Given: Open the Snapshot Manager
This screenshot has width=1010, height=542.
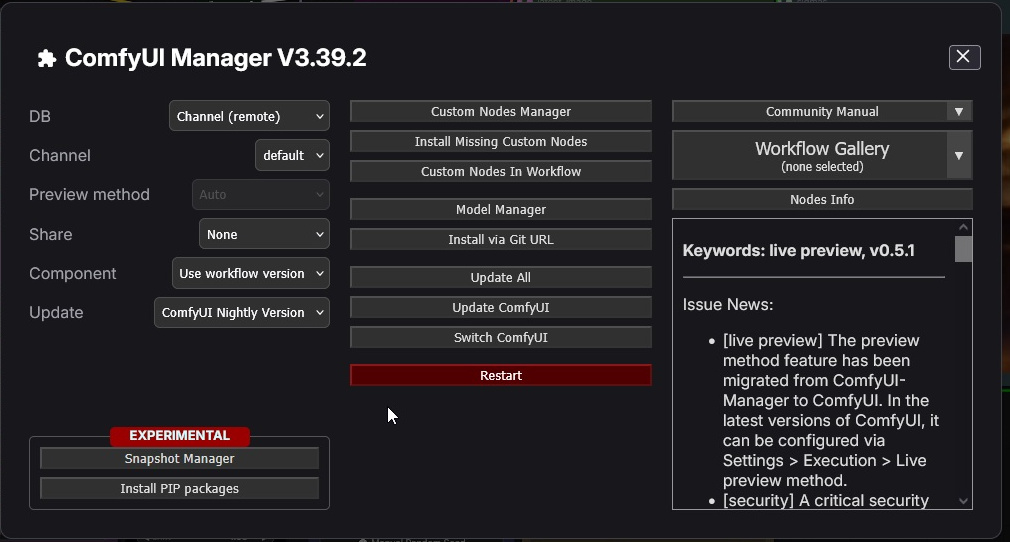Looking at the screenshot, I should 179,458.
